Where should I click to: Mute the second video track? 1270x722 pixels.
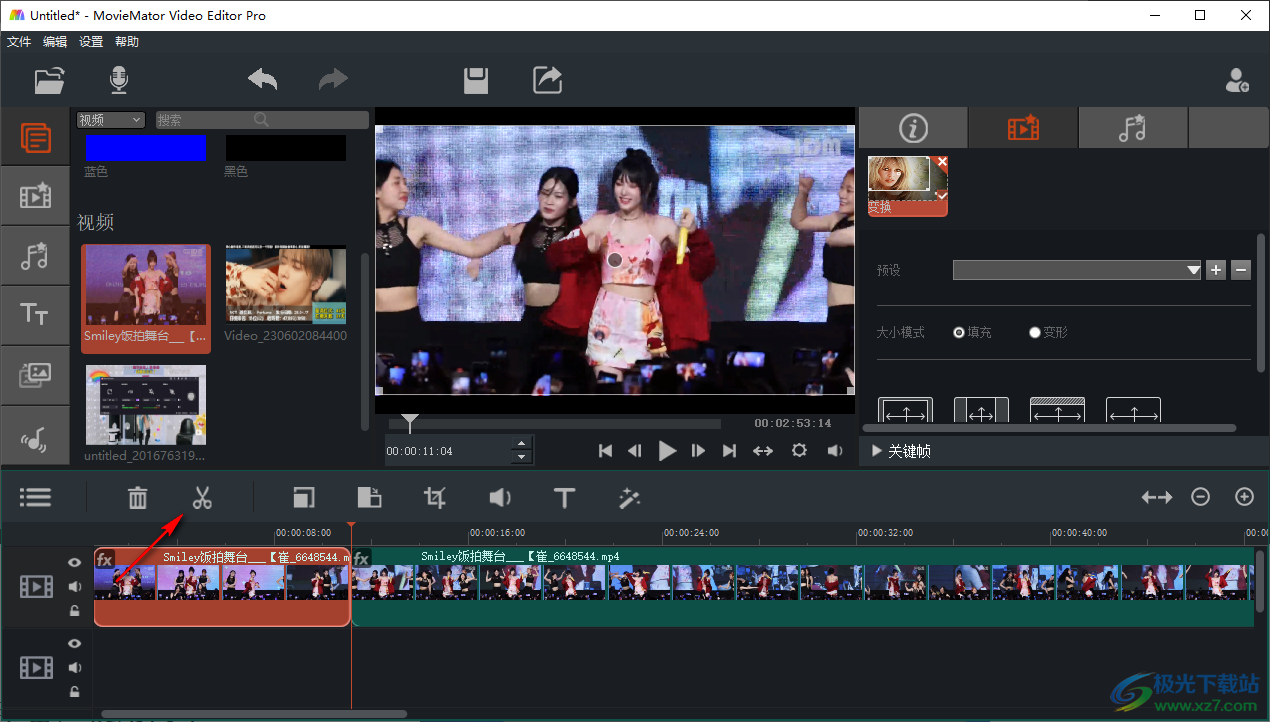click(x=75, y=668)
